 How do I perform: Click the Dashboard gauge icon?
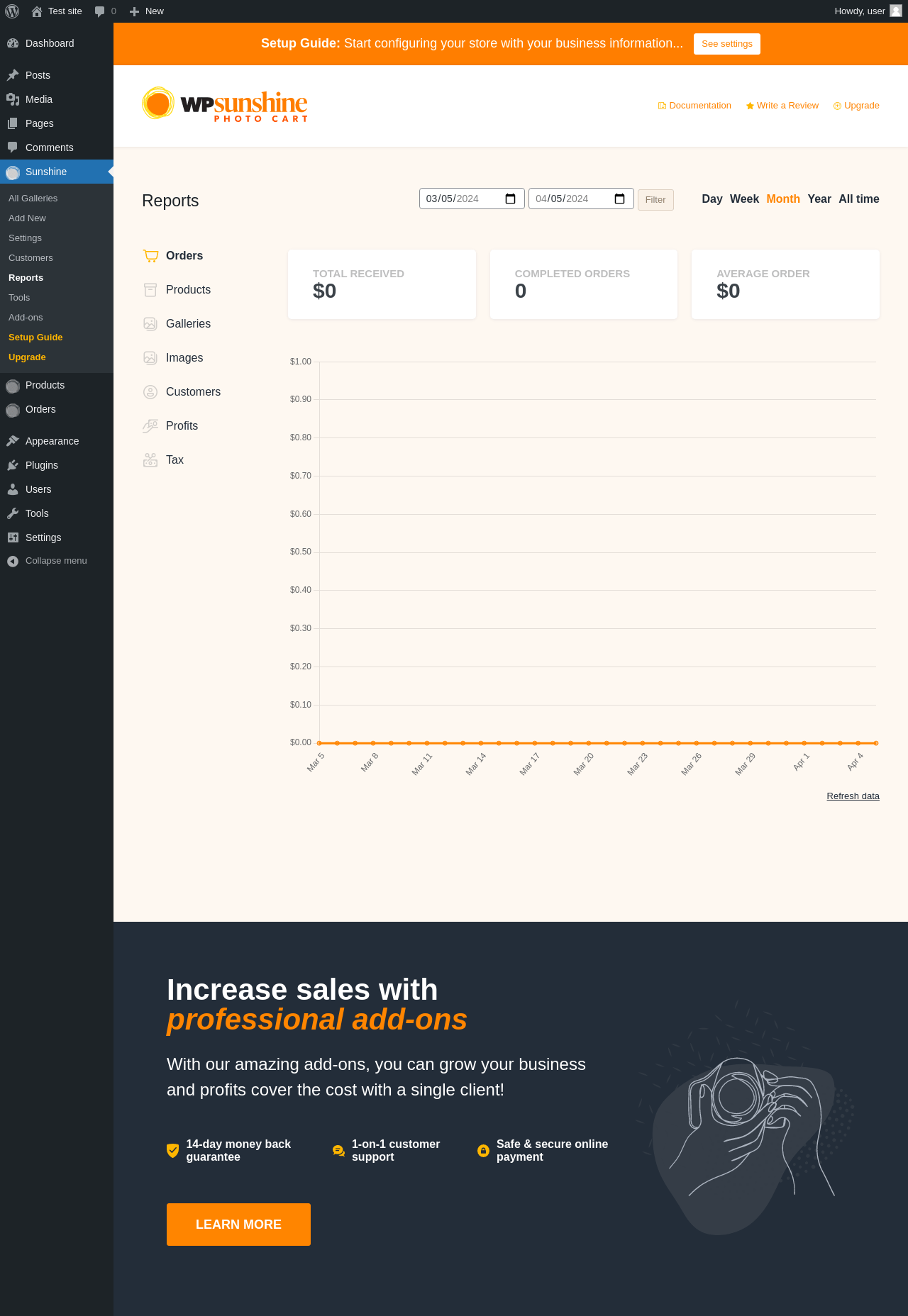pos(13,43)
